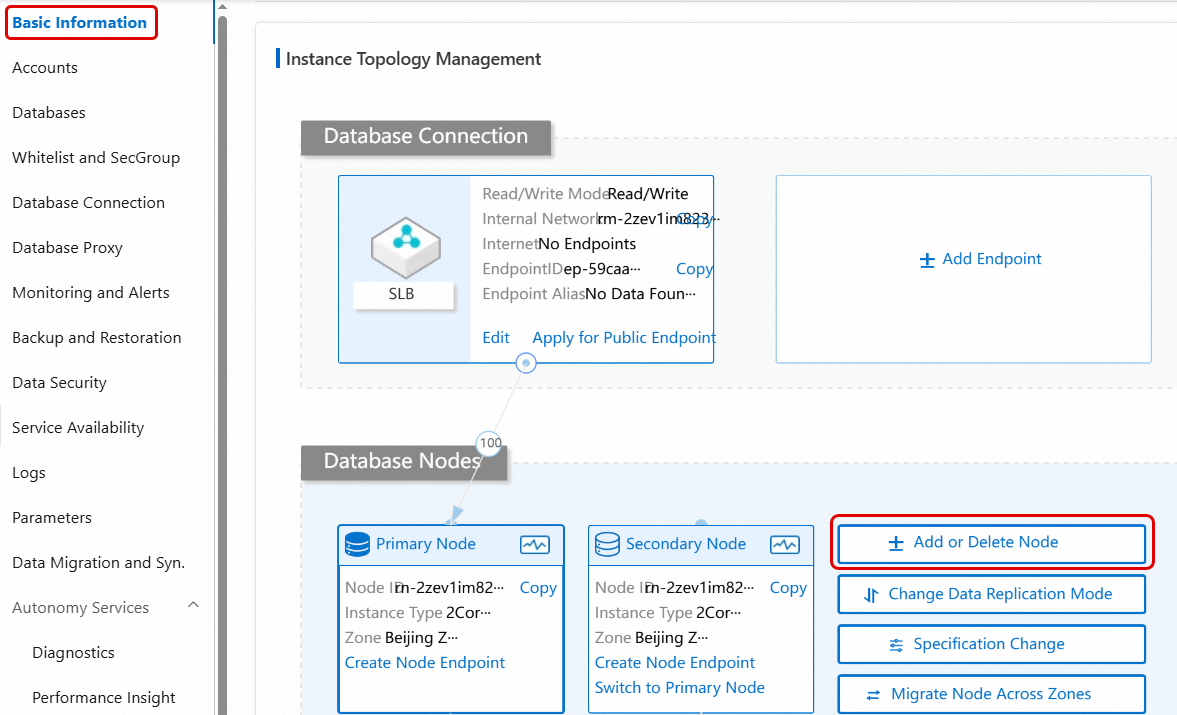The image size is (1177, 715).
Task: Click Migrate Node Across Zones button
Action: [991, 694]
